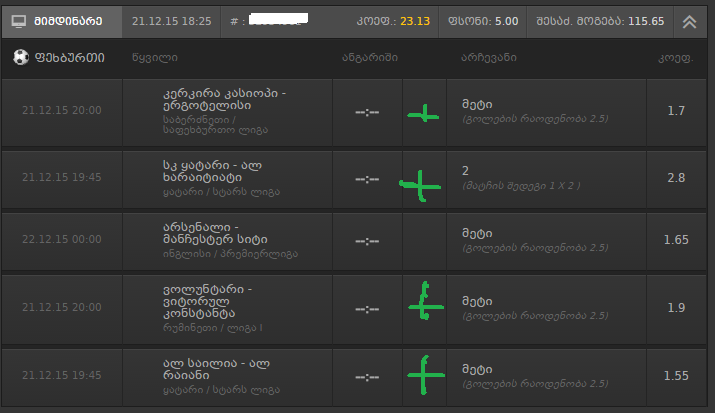
Task: Open match ვოლუნტარი - ვიტორულ კონსტანტა
Action: click(x=207, y=301)
